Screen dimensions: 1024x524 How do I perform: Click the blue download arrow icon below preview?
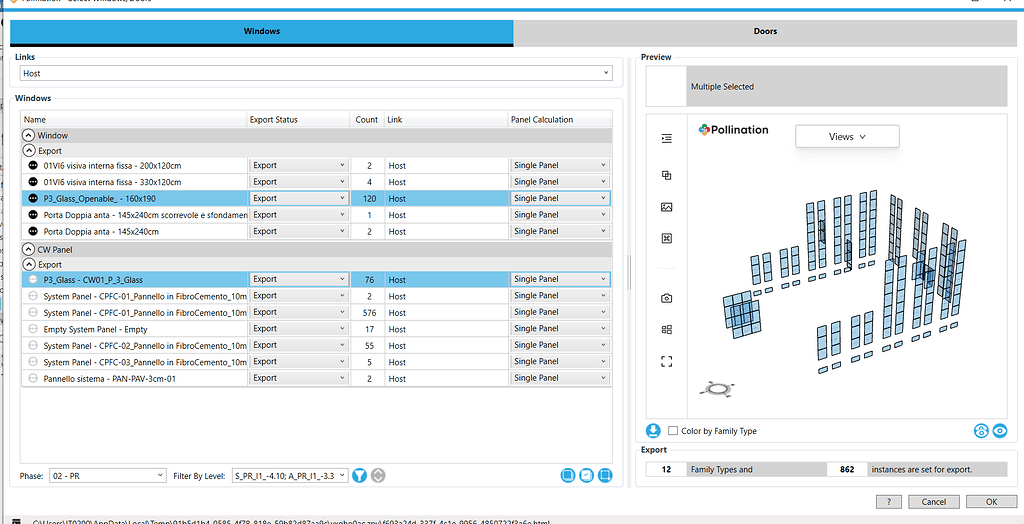(653, 431)
